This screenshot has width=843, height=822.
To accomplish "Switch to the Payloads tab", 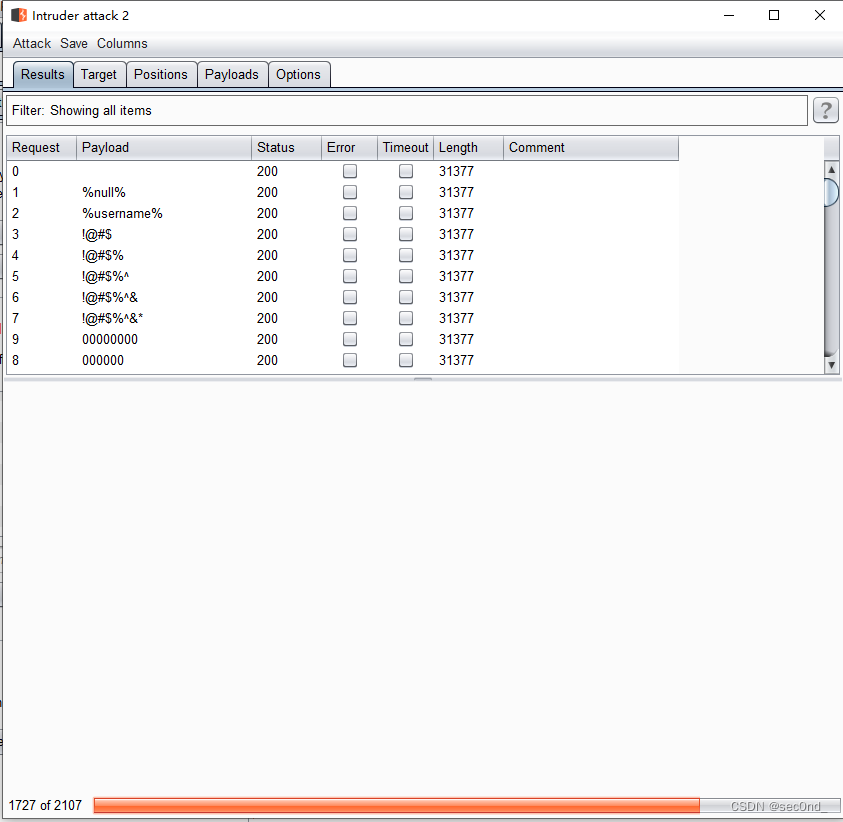I will point(232,74).
